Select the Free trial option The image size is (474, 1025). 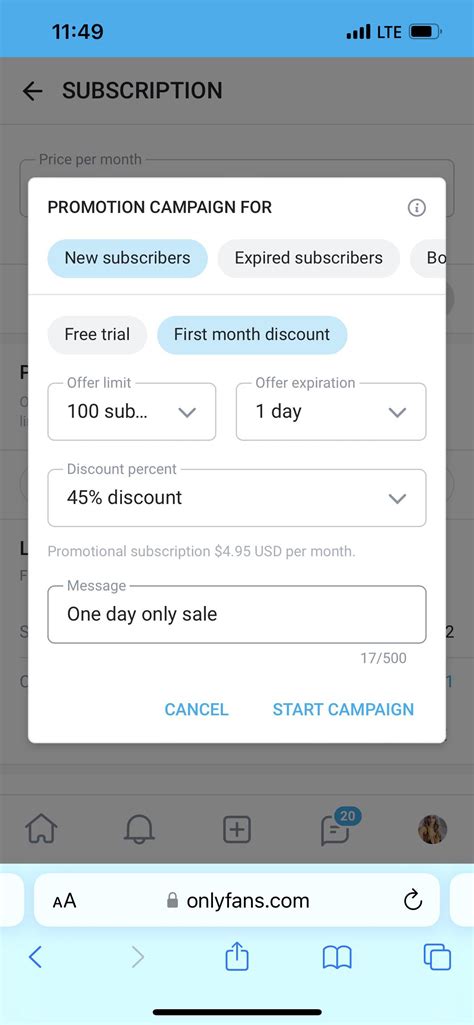[97, 335]
